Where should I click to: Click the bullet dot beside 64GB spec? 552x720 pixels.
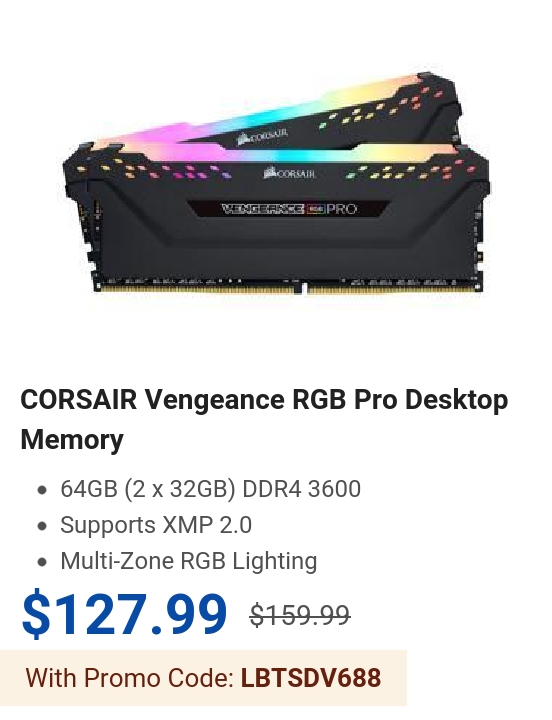[42, 490]
